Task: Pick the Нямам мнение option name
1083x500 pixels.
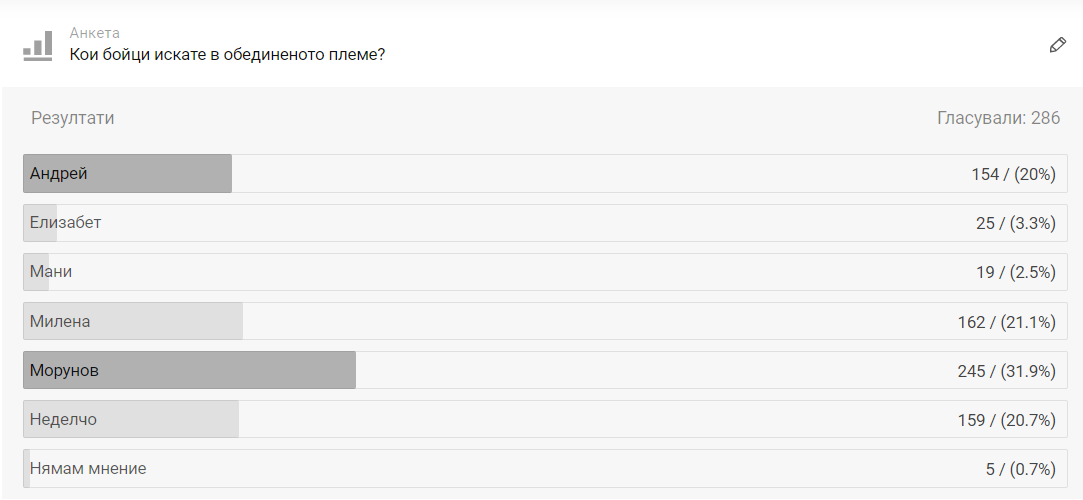Action: 88,469
